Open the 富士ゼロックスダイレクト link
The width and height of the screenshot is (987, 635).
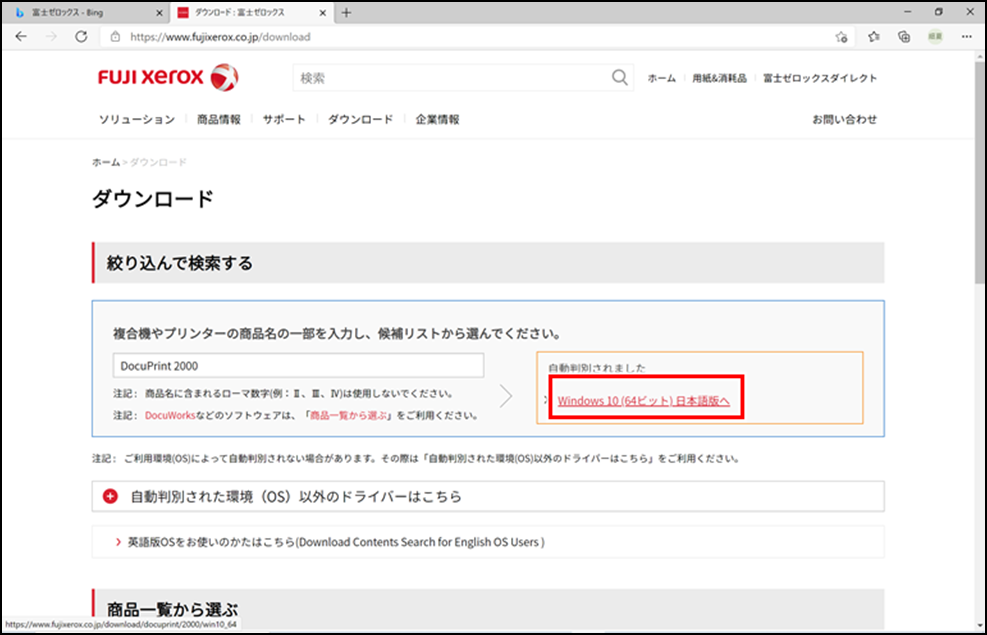click(820, 78)
